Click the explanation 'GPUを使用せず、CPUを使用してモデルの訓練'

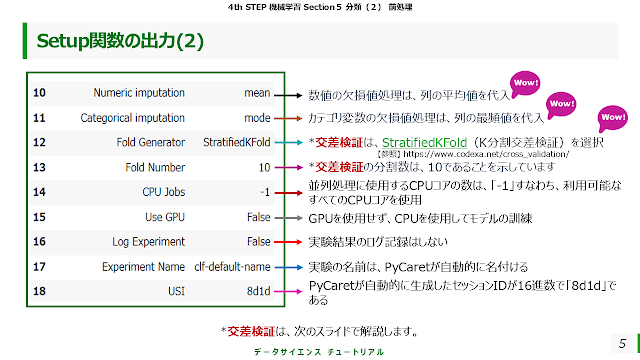(x=420, y=219)
